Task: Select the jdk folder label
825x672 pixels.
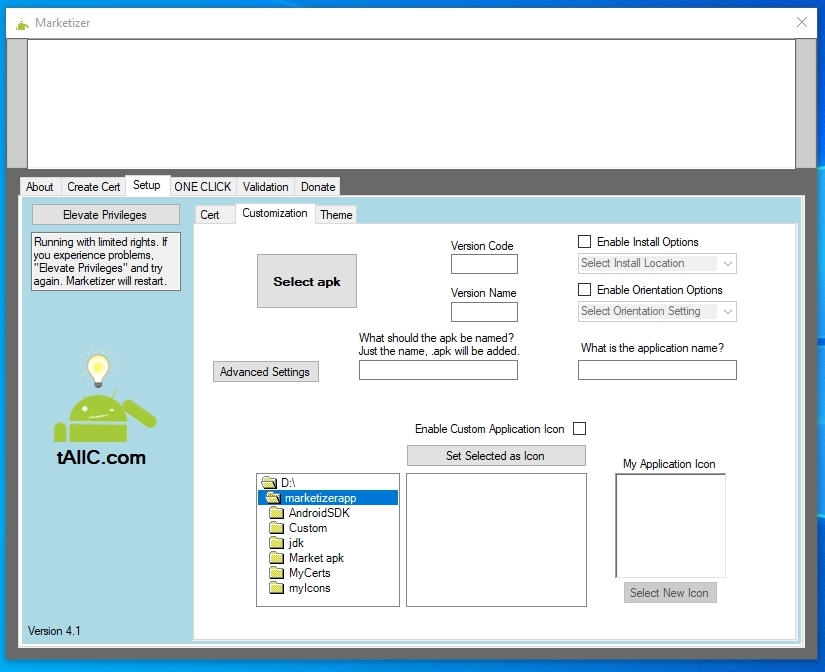Action: [x=296, y=543]
